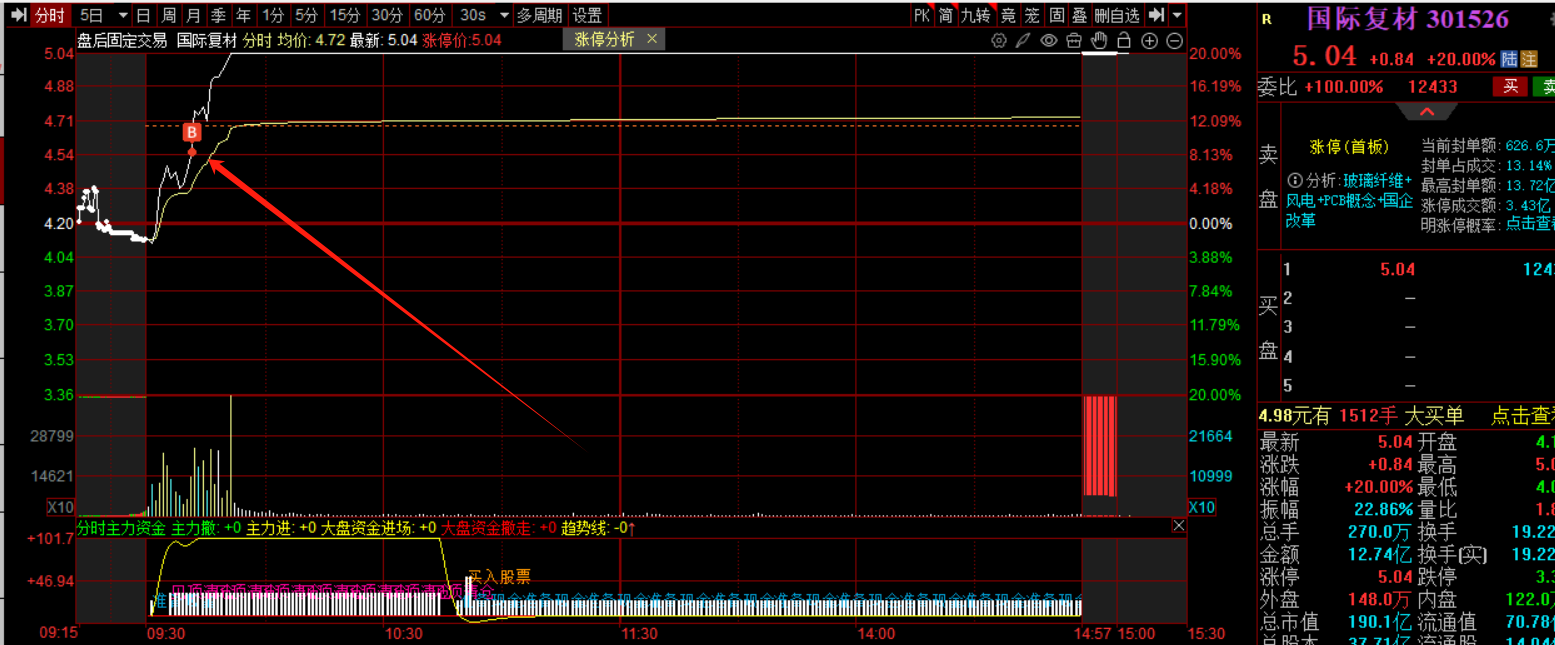Open the 30s interval dropdown arrow
The width and height of the screenshot is (1555, 645).
click(501, 15)
